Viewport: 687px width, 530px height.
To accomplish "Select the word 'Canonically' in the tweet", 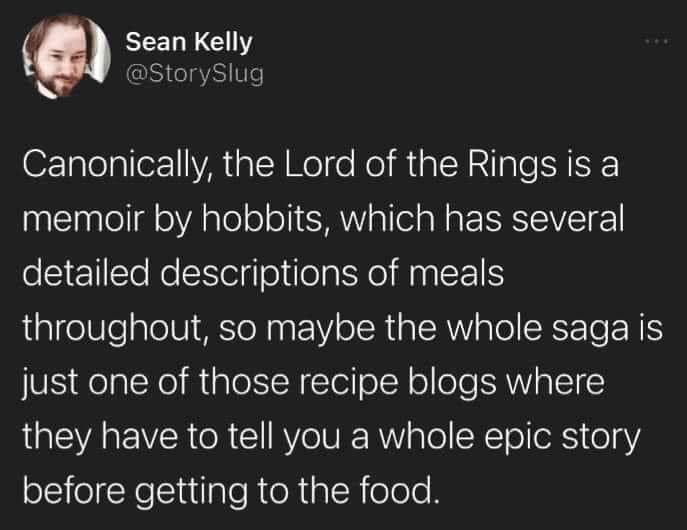I will 114,165.
